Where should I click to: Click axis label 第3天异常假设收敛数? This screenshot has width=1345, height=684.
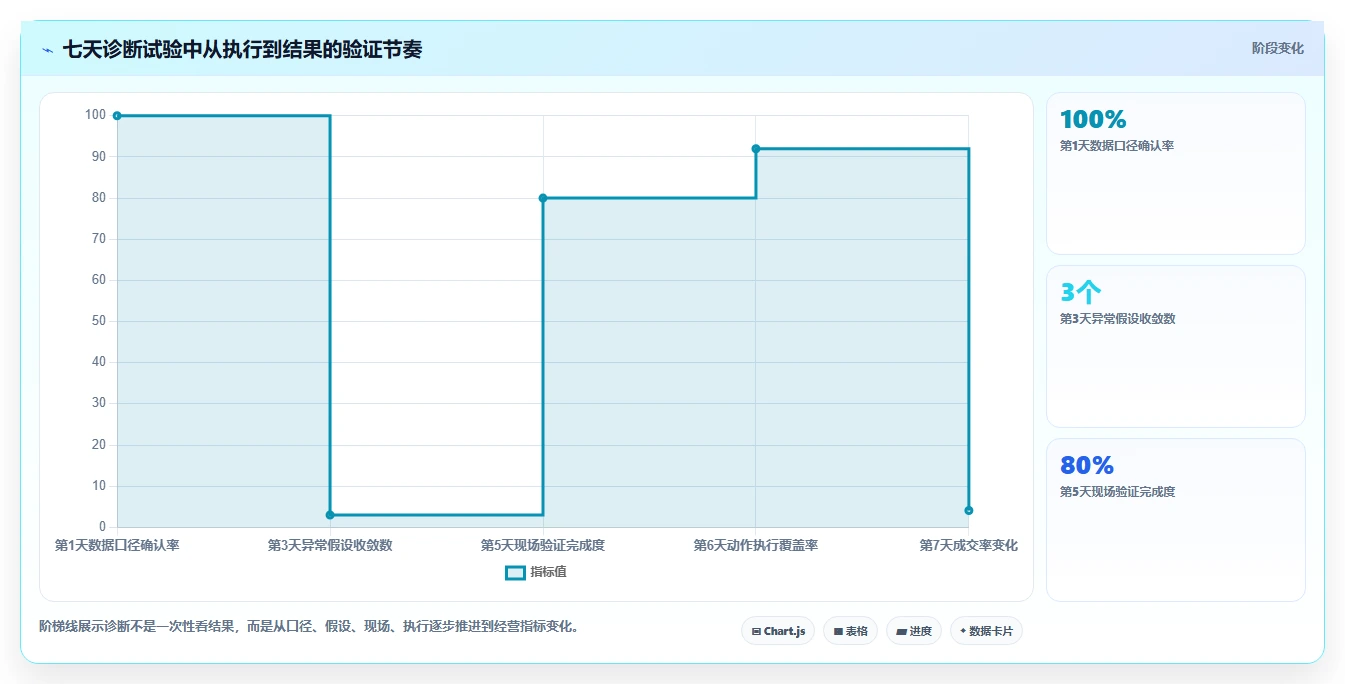pyautogui.click(x=330, y=546)
